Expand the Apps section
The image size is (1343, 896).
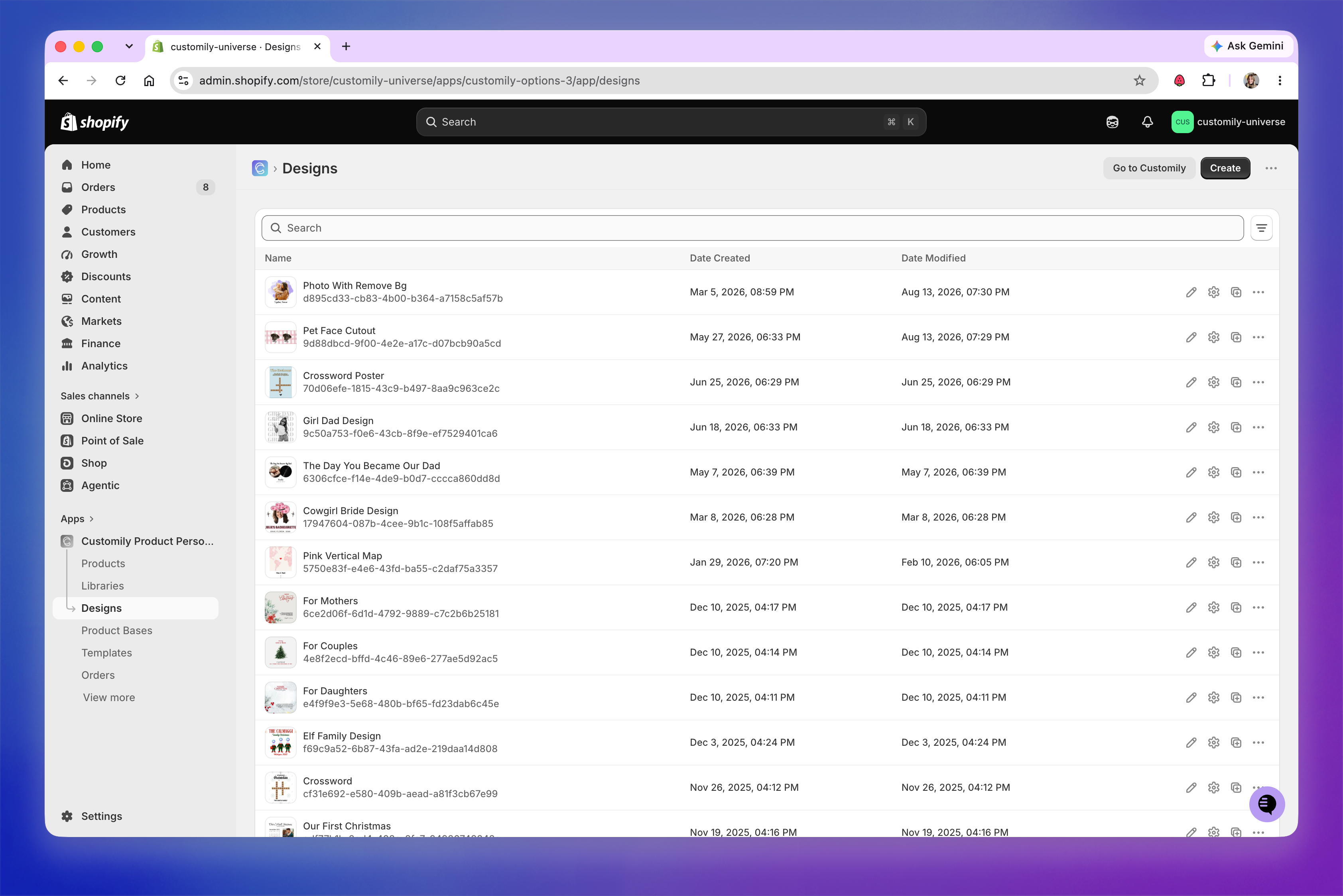(77, 519)
